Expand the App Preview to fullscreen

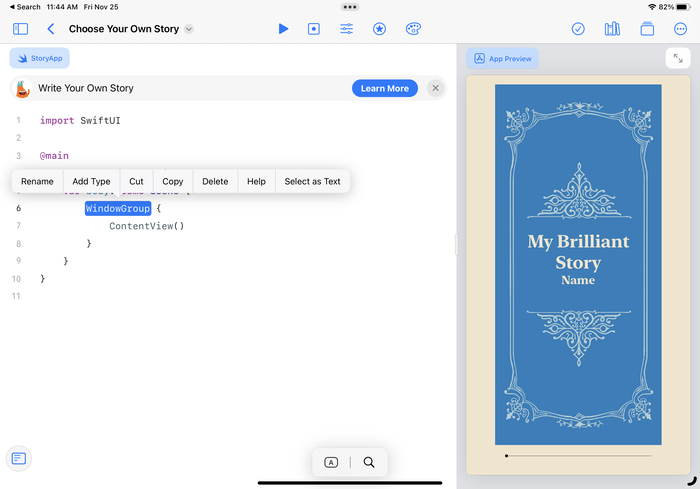click(678, 59)
